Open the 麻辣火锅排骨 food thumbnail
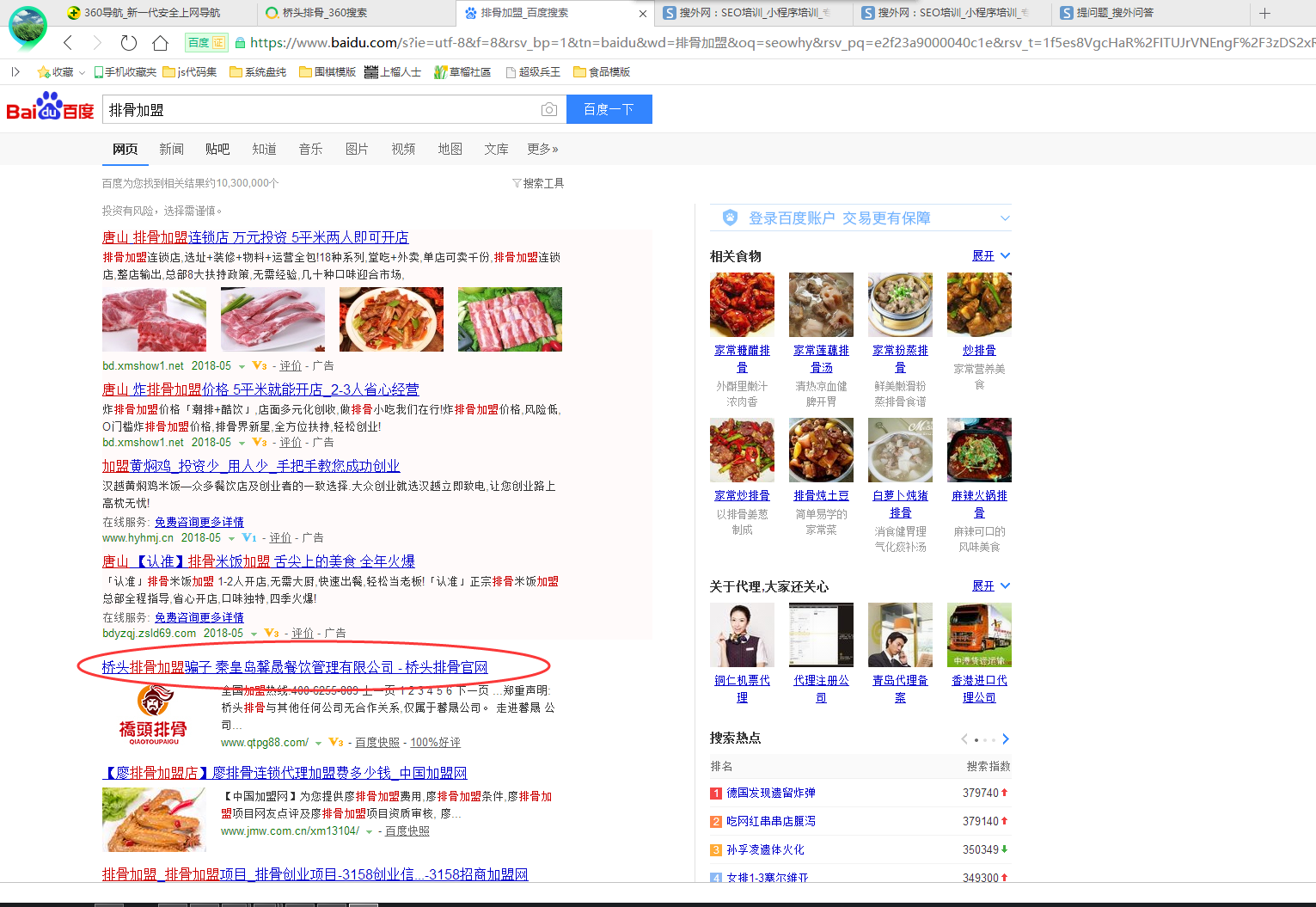Viewport: 1316px width, 907px height. point(979,450)
